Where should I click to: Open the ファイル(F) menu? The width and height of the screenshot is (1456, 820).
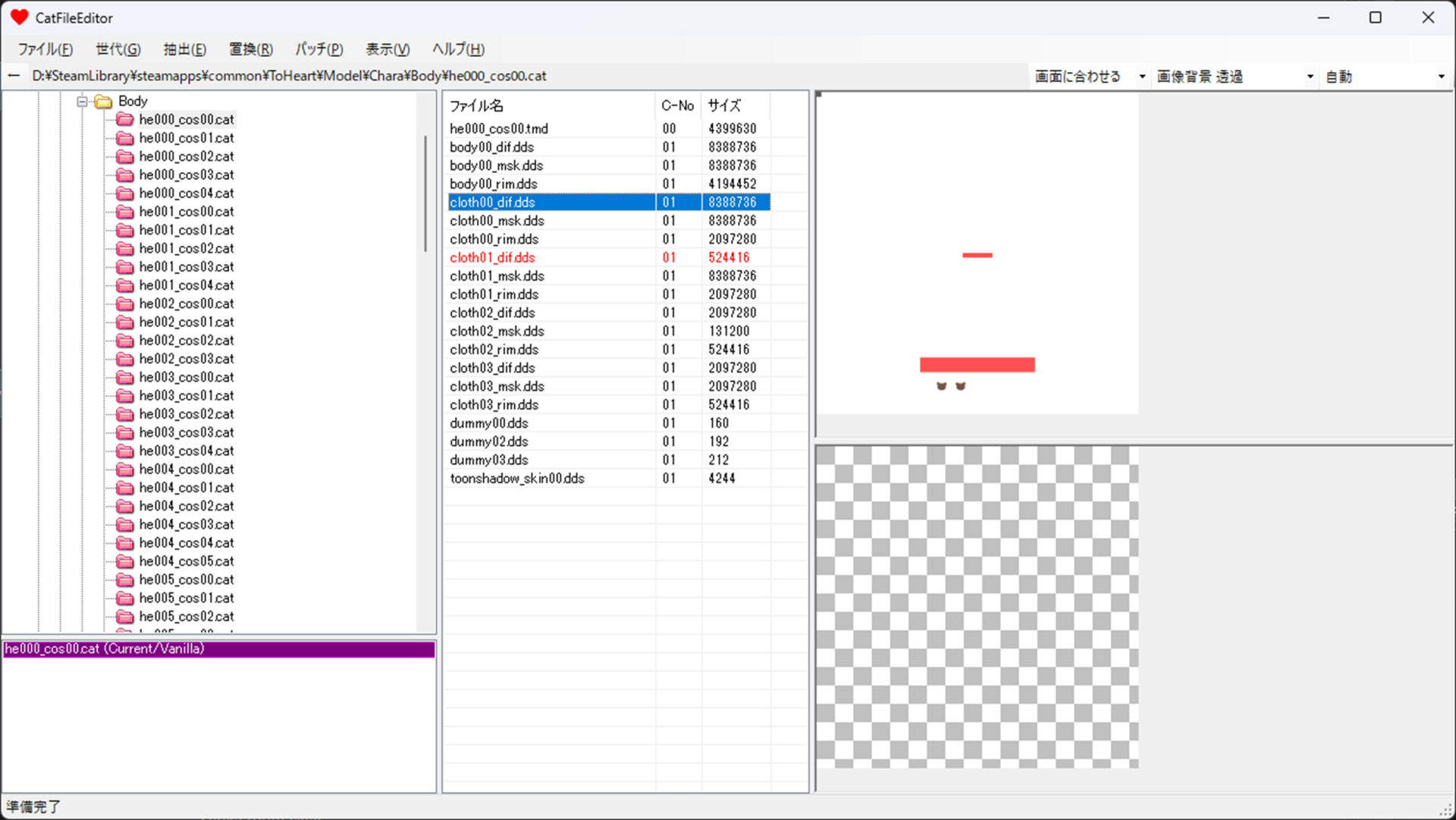(45, 49)
